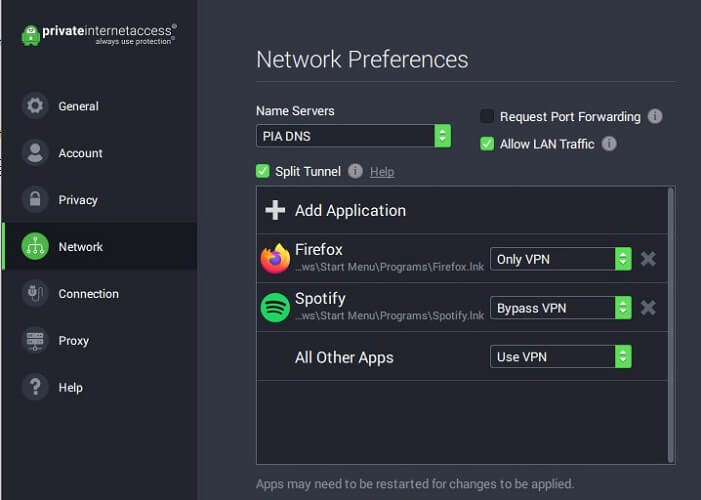The image size is (701, 500).
Task: Click the Split Tunnel info icon
Action: tap(355, 171)
